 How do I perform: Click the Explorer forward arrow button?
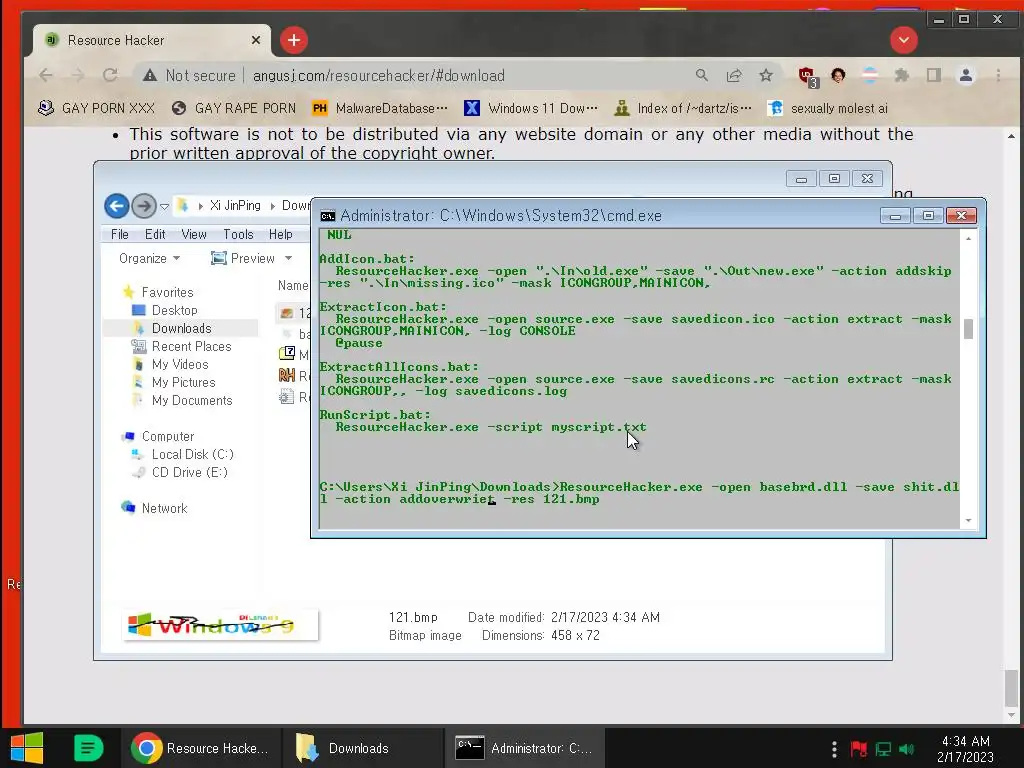tap(144, 206)
